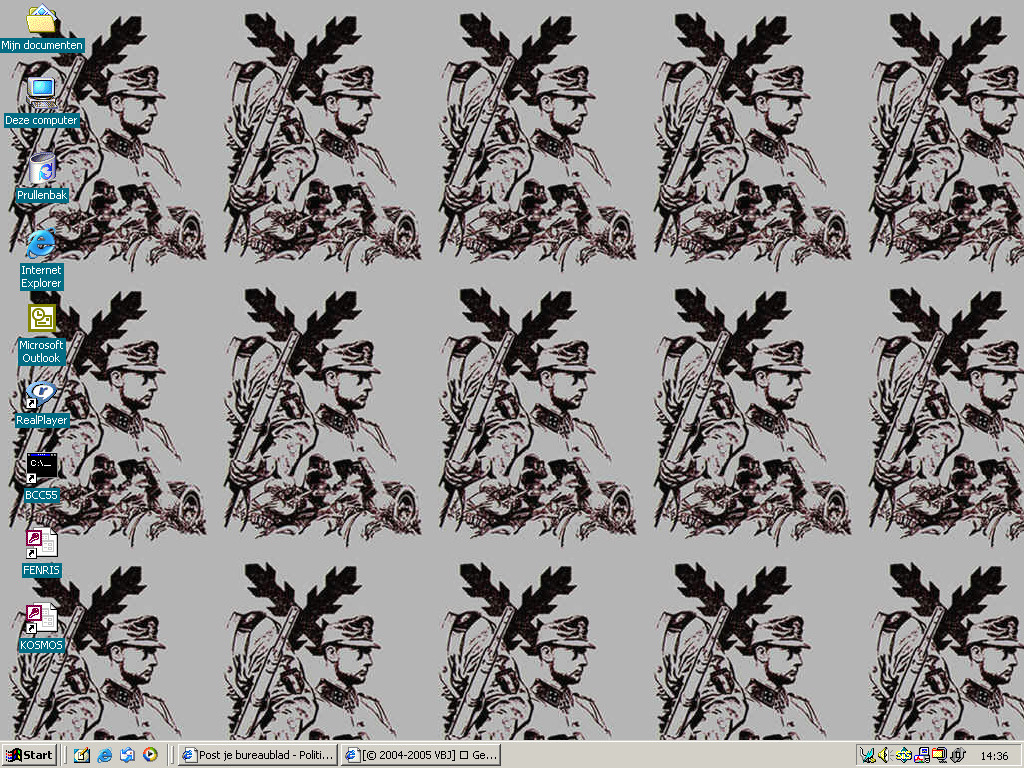1024x768 pixels.
Task: Switch to '[© 2004-2005 VBJ]' taskbar window
Action: [420, 755]
